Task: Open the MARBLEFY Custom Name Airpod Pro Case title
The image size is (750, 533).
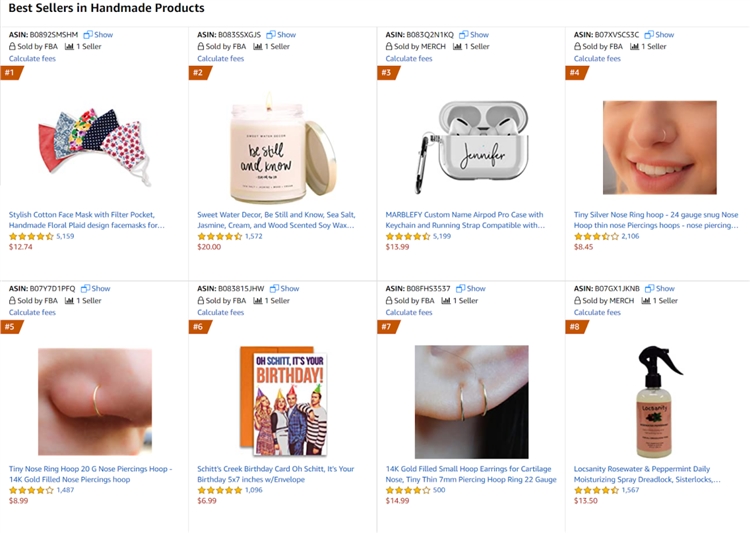Action: pyautogui.click(x=465, y=220)
